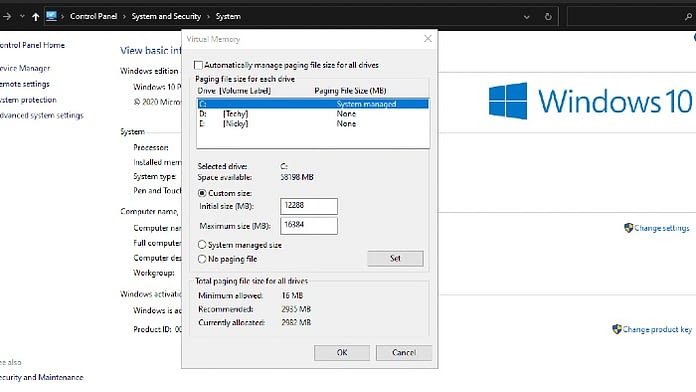Click the Initial size (MB) field
The image size is (696, 392).
pos(309,206)
